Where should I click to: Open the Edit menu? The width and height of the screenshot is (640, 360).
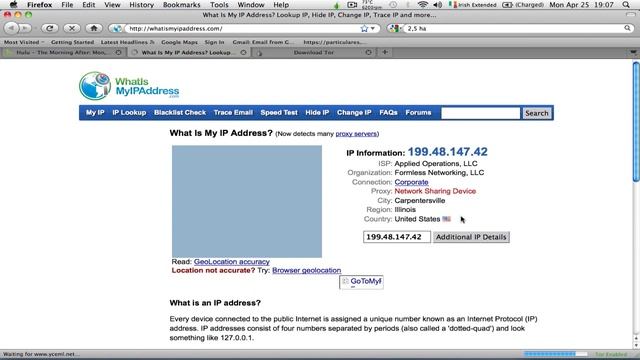coord(89,5)
